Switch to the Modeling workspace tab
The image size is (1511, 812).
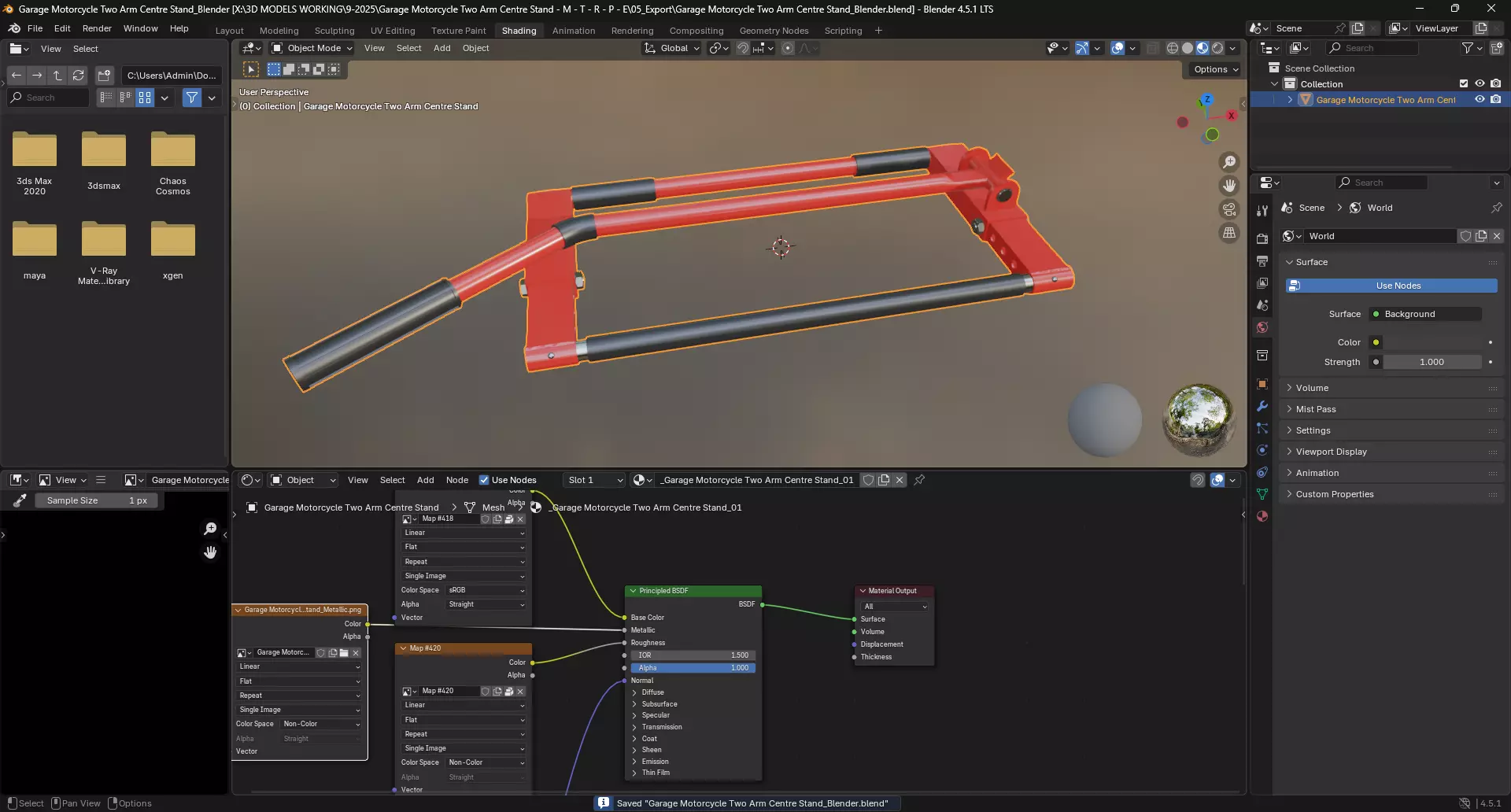279,31
